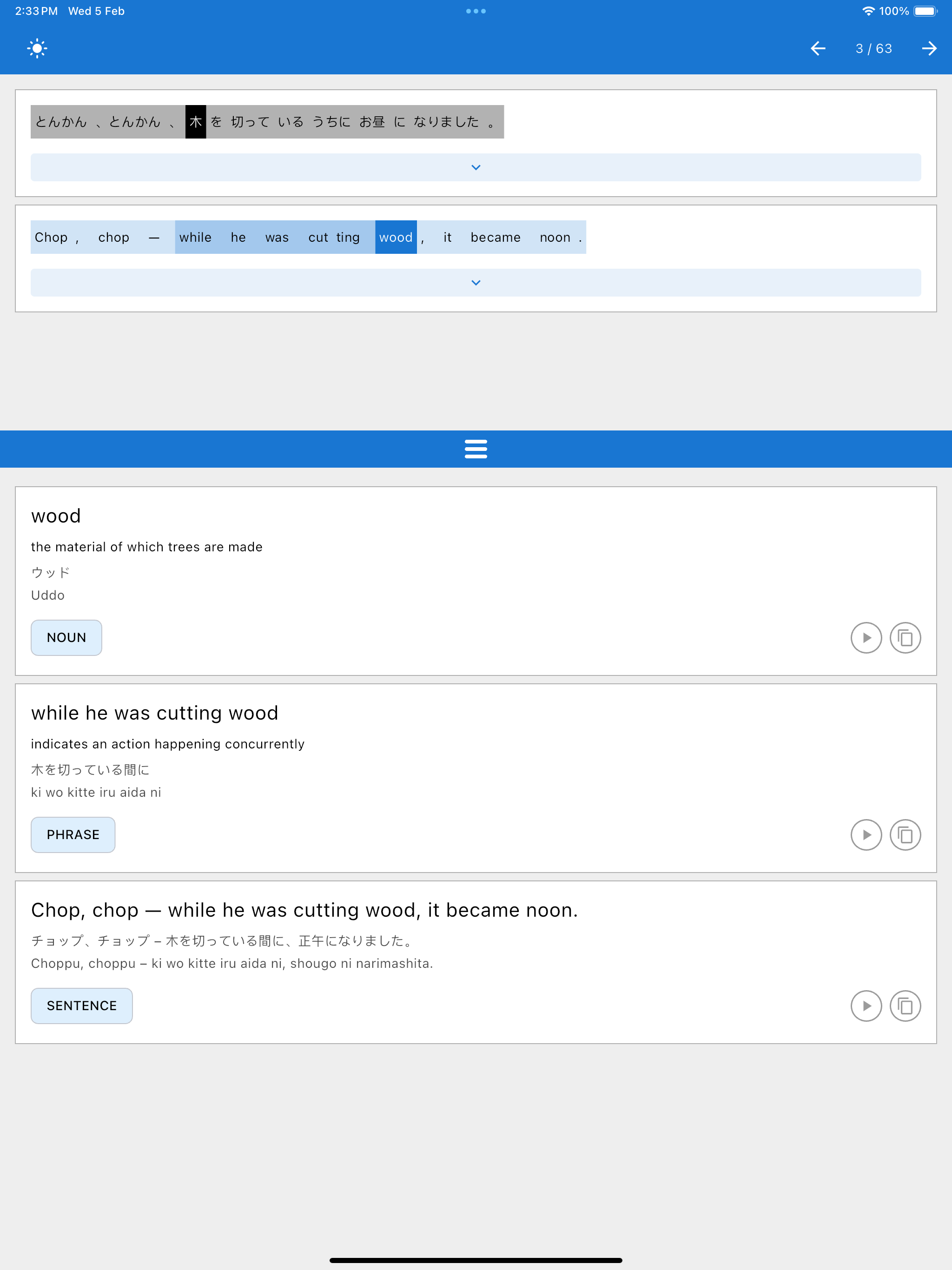952x1270 pixels.
Task: Tap the NOUN tag button
Action: tap(66, 637)
